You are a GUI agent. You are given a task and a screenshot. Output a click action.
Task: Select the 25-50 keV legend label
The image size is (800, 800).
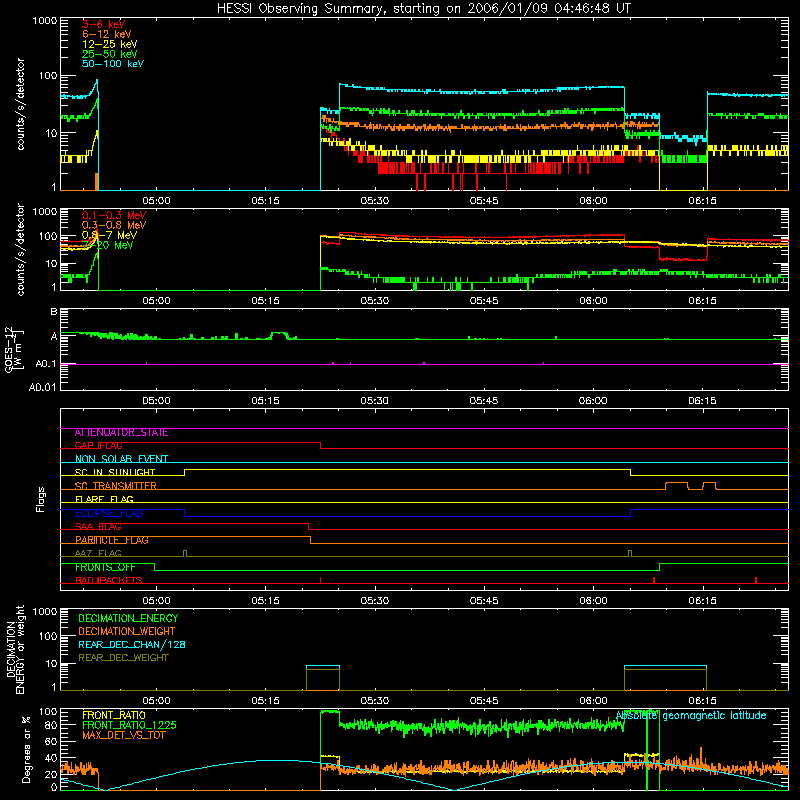pyautogui.click(x=110, y=54)
